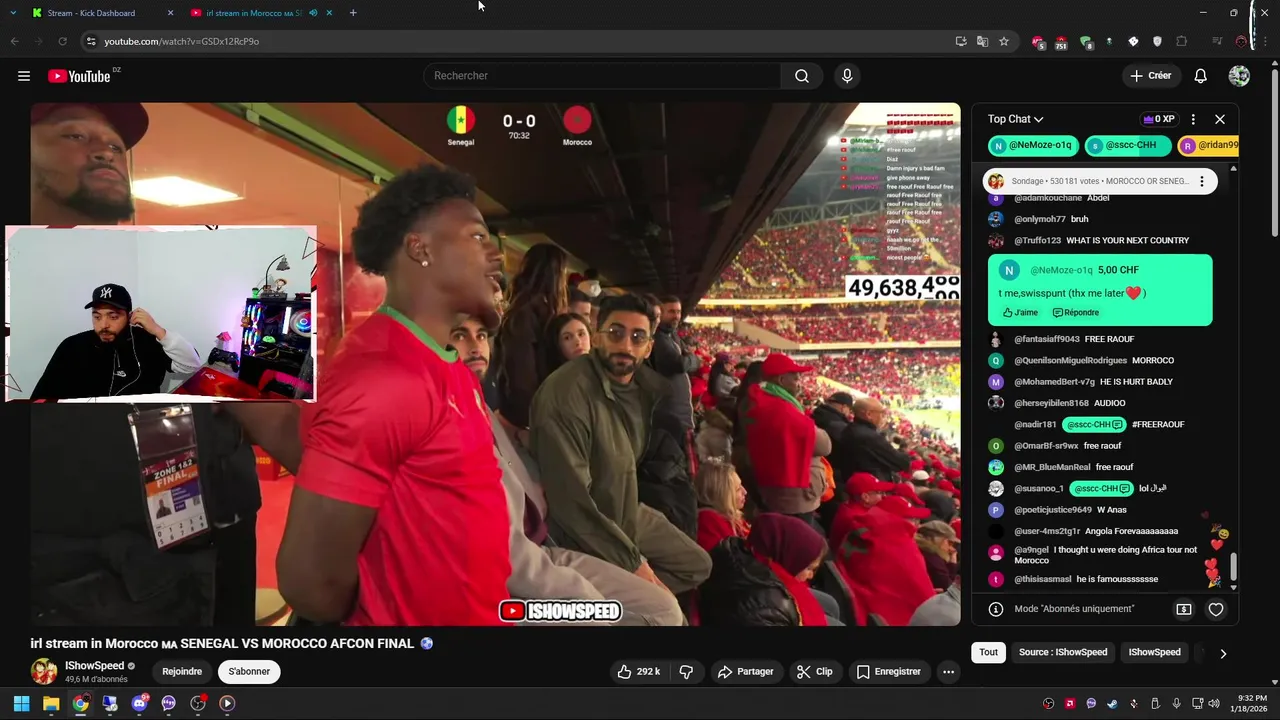Open the Créer create menu
The image size is (1280, 720).
[x=1150, y=76]
